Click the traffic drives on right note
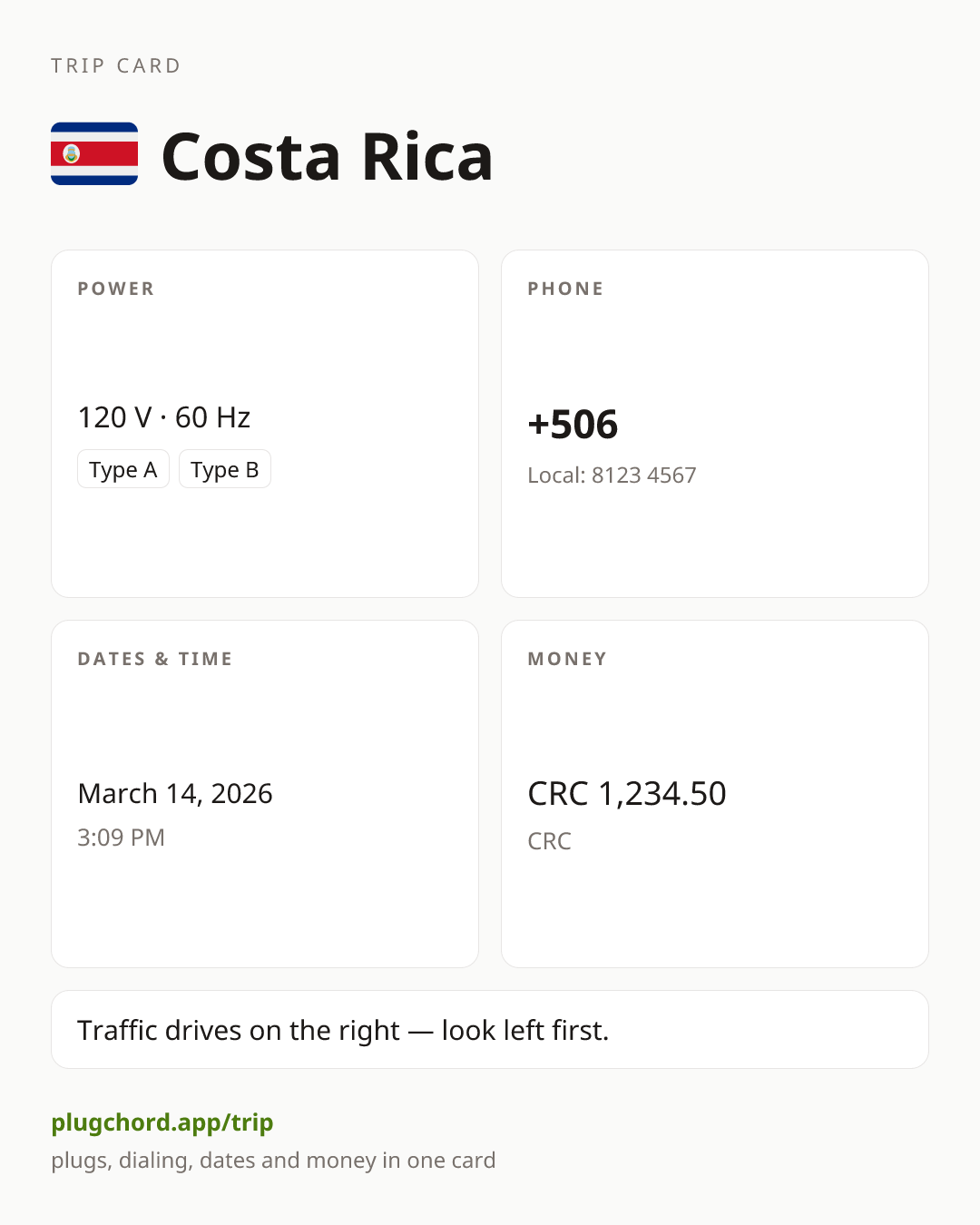Image resolution: width=980 pixels, height=1225 pixels. tap(343, 1030)
